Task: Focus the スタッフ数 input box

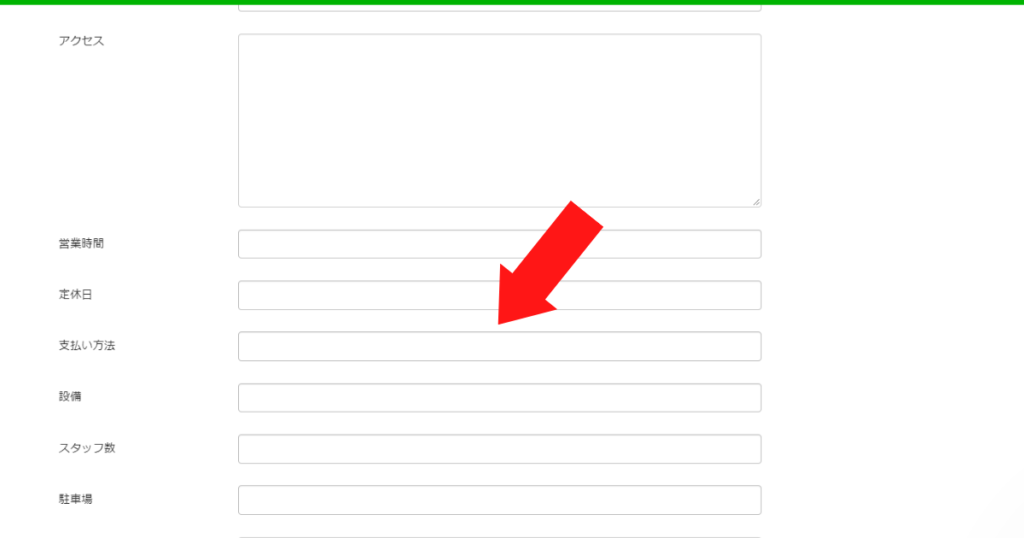Action: pos(500,449)
